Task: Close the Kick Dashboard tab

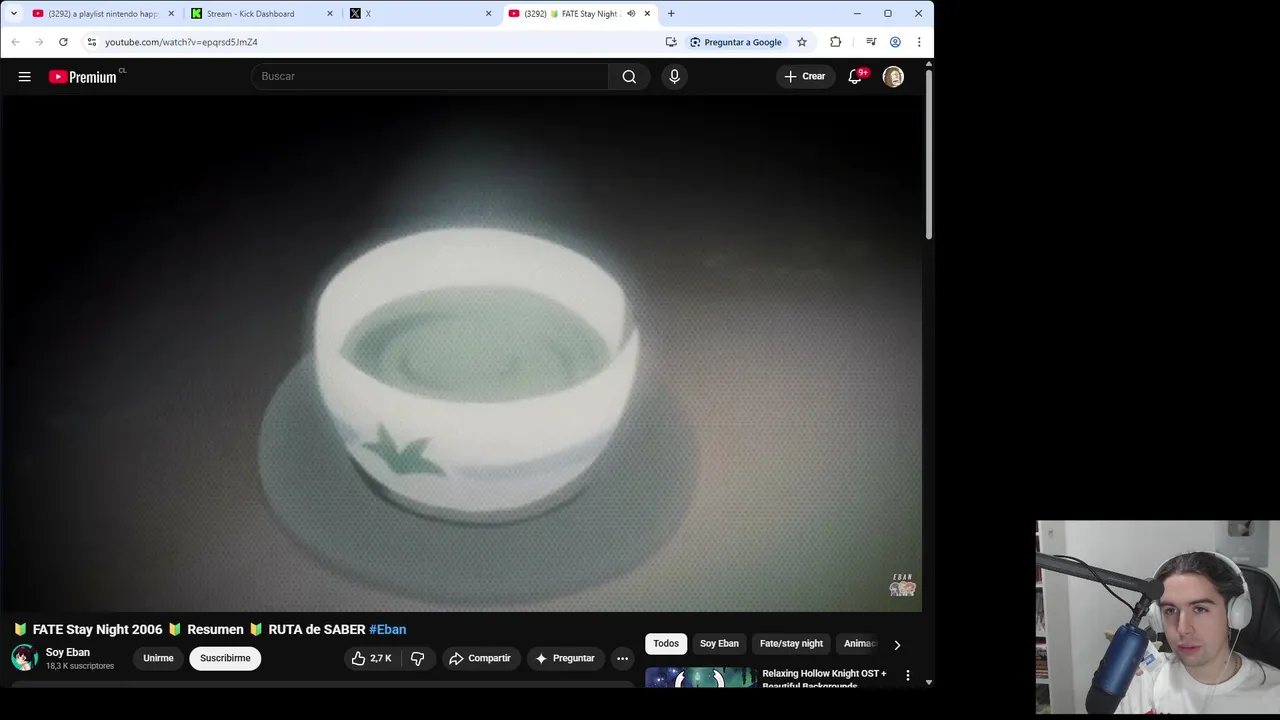Action: [x=330, y=14]
